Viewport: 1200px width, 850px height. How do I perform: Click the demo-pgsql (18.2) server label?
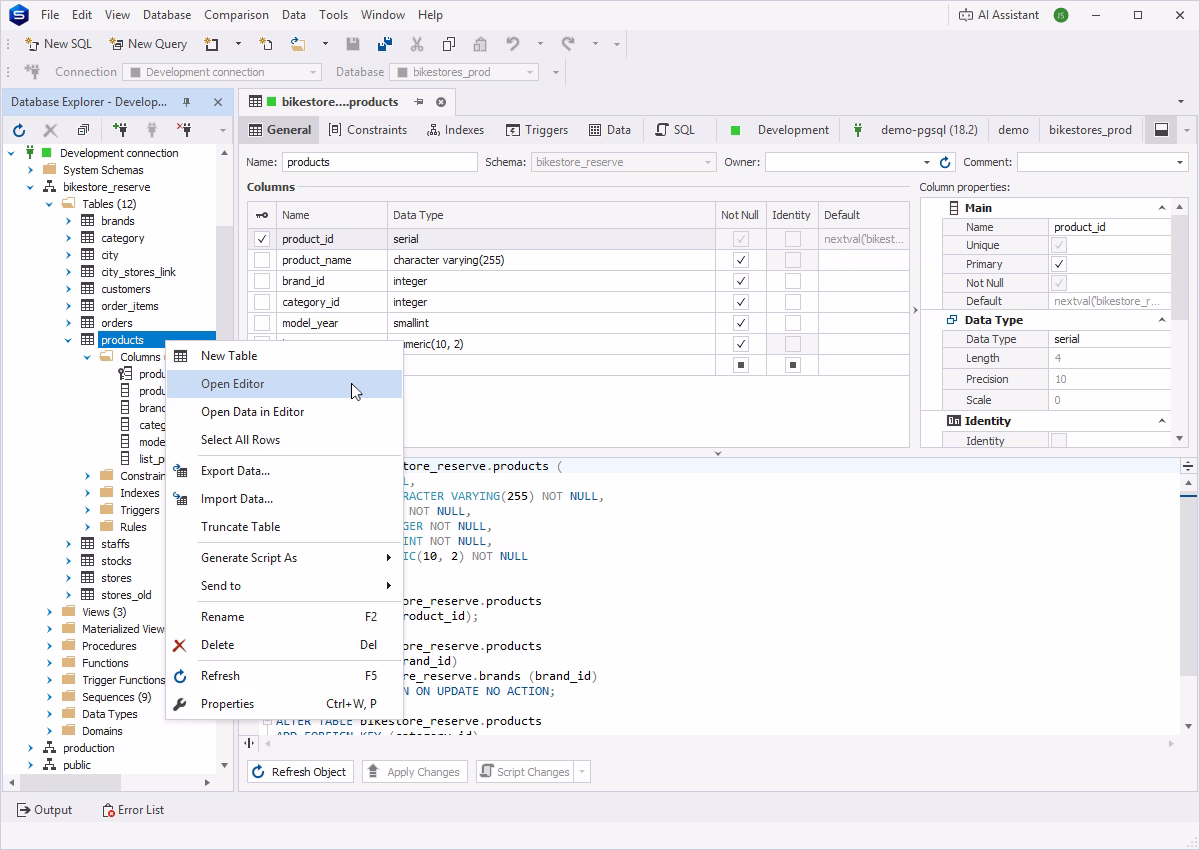point(929,130)
